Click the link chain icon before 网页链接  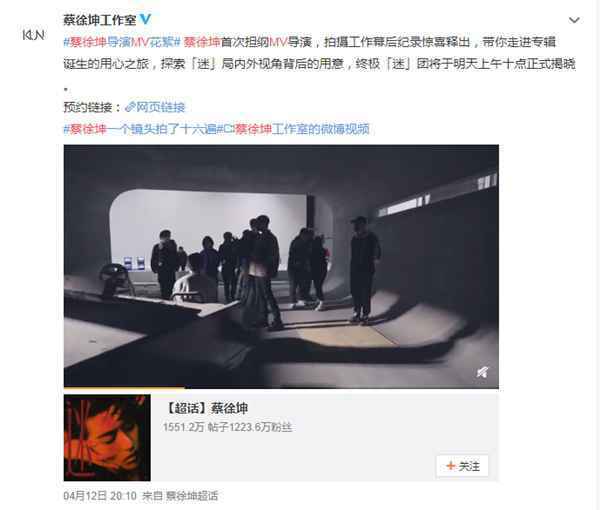coord(130,107)
